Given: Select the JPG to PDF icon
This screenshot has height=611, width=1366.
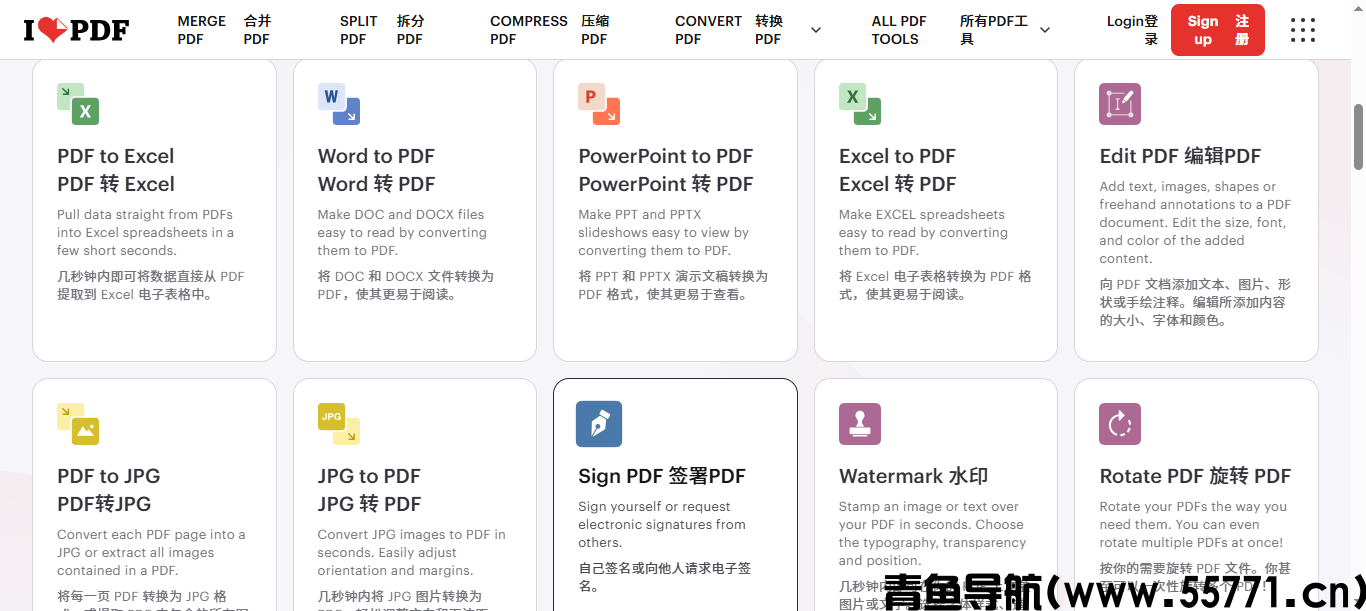Looking at the screenshot, I should tap(339, 424).
